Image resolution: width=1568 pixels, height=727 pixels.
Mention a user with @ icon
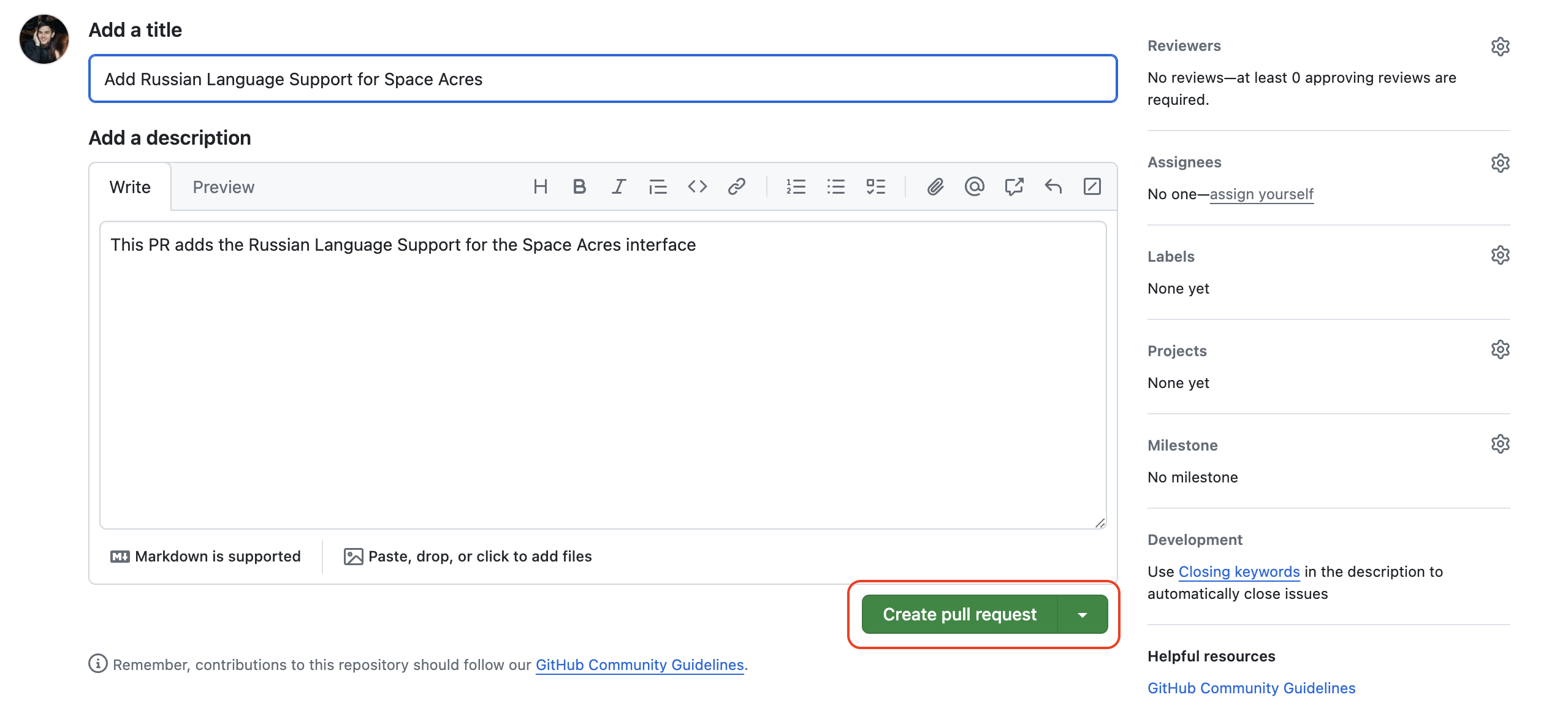(x=974, y=187)
